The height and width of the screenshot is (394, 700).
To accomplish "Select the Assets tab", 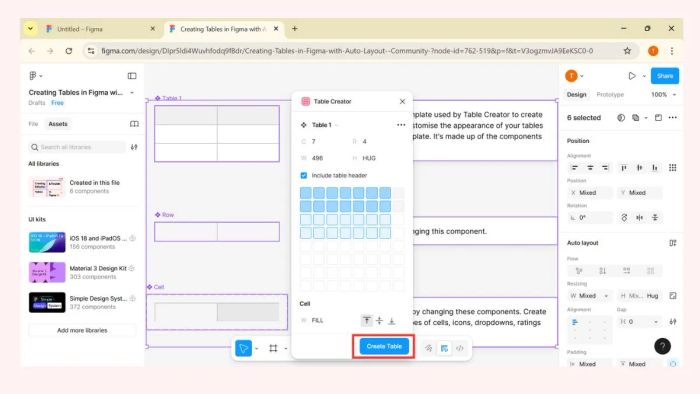I will pyautogui.click(x=58, y=124).
